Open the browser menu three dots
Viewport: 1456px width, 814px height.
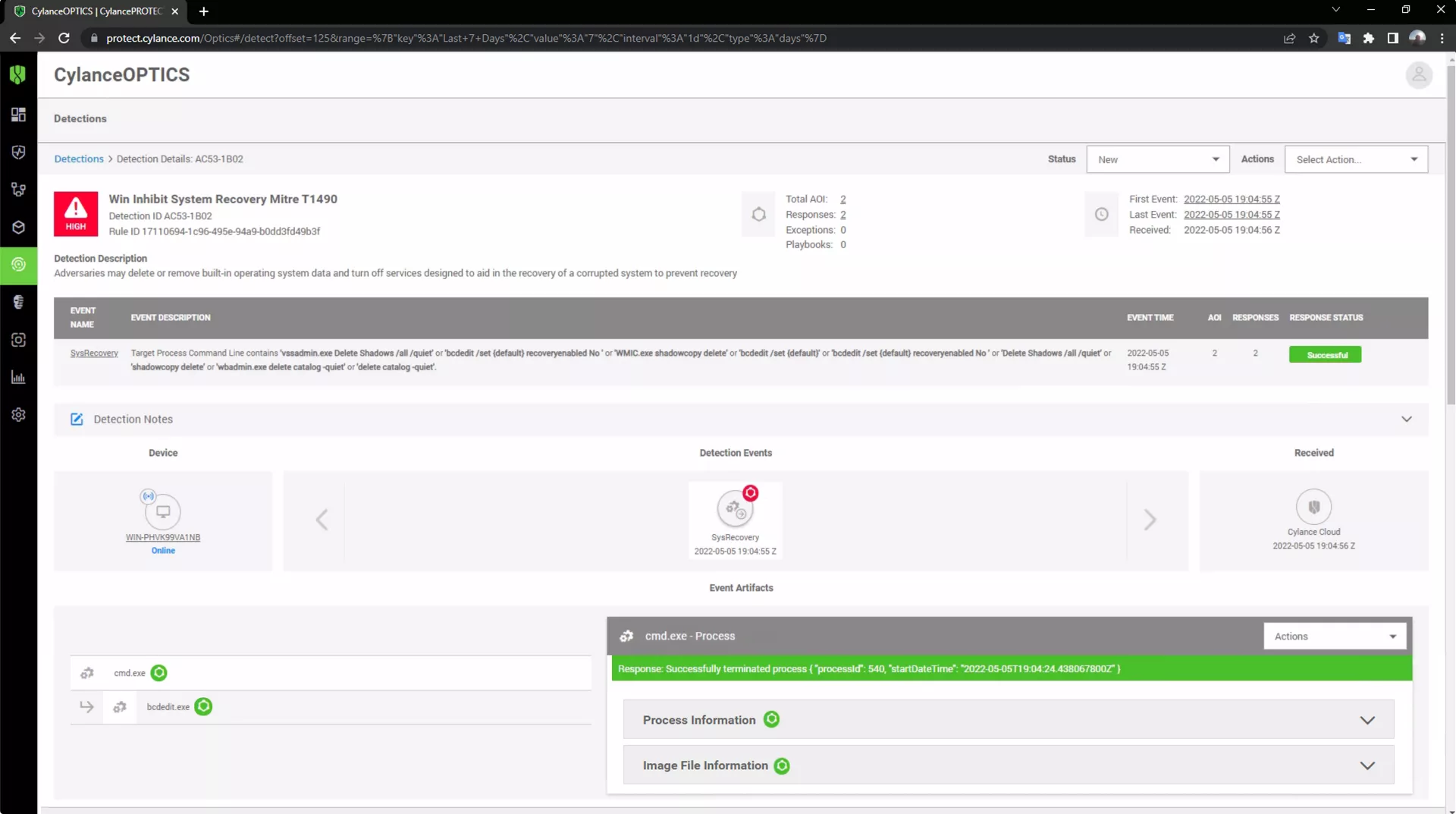[x=1442, y=38]
